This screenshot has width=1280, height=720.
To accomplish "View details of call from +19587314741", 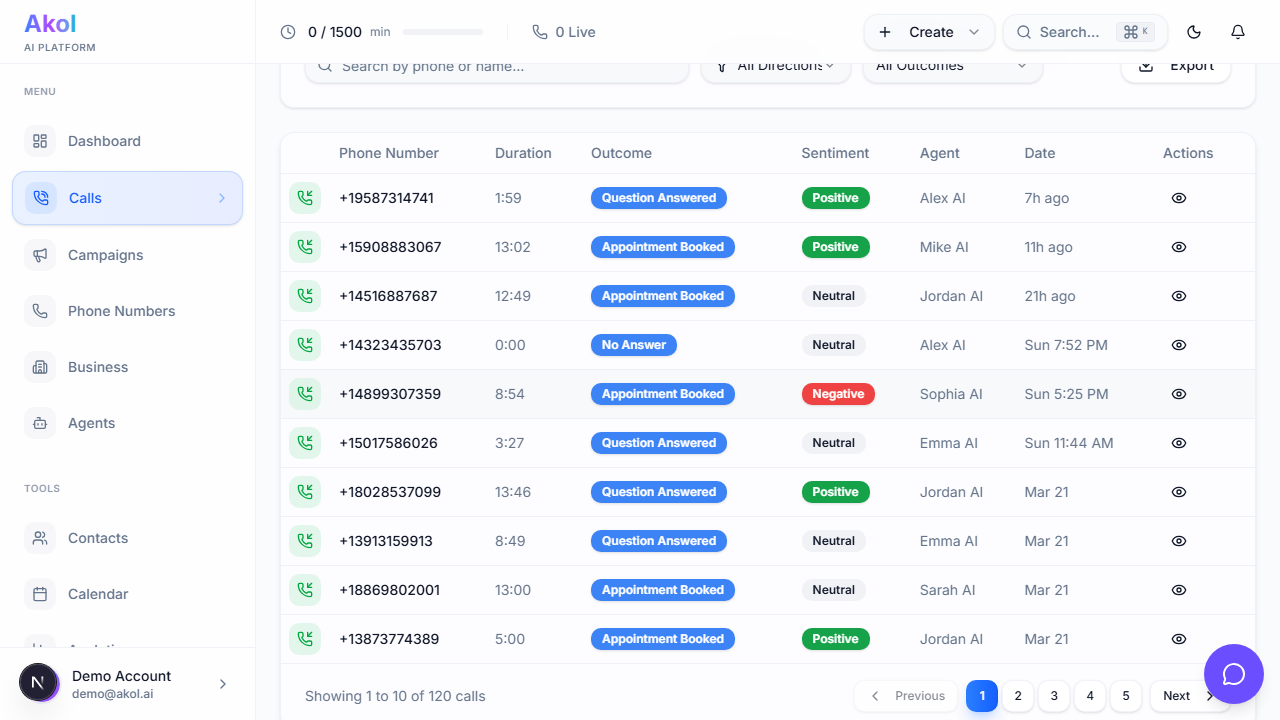I will click(x=1178, y=198).
